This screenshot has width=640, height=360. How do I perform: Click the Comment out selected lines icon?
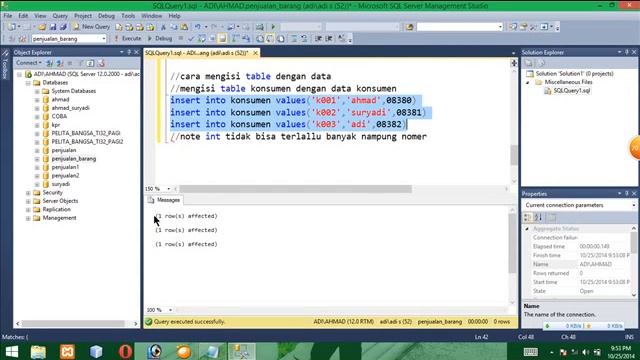pyautogui.click(x=294, y=39)
